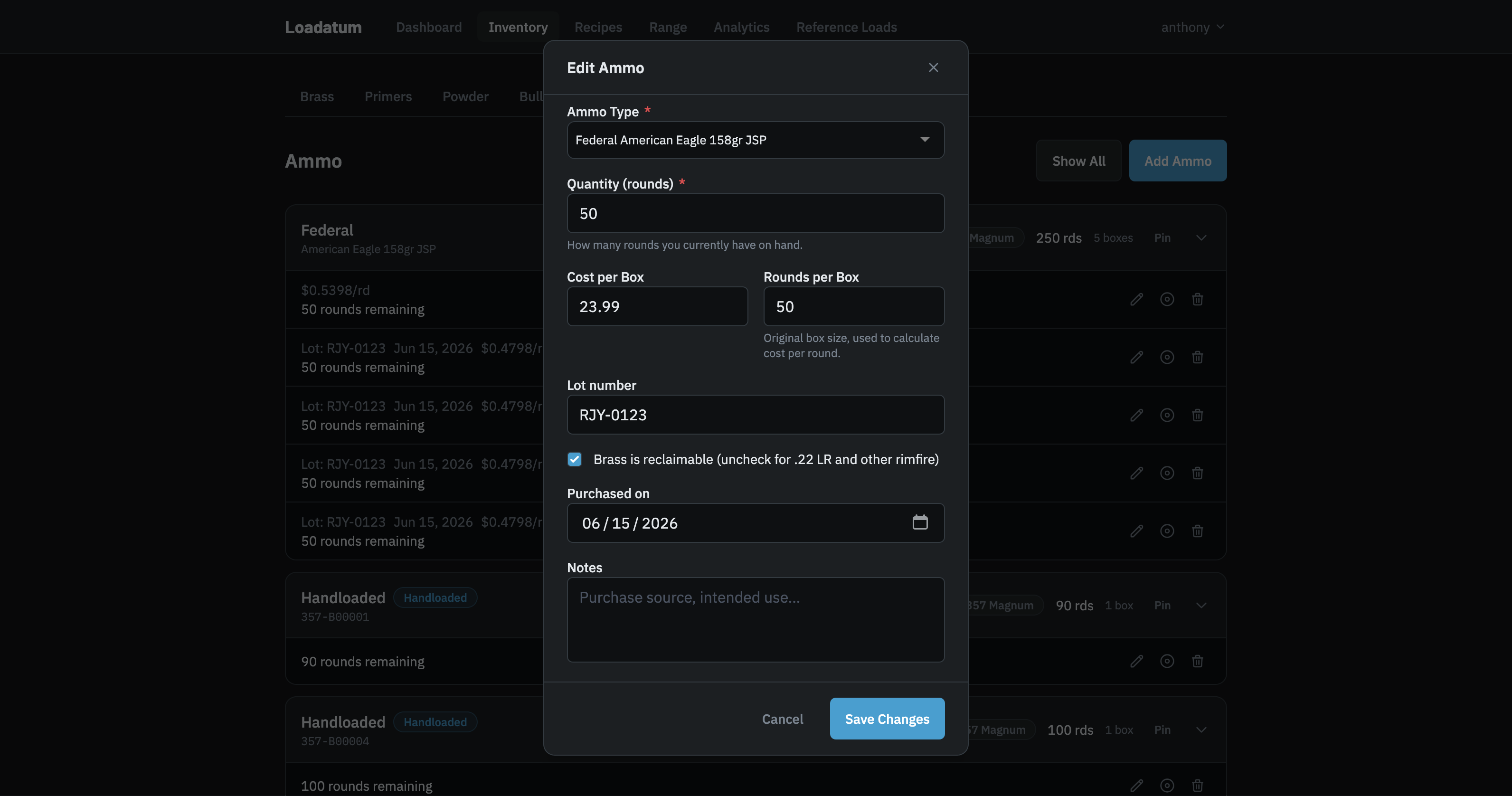Click target icon on second RJY-0123 row

coord(1167,416)
